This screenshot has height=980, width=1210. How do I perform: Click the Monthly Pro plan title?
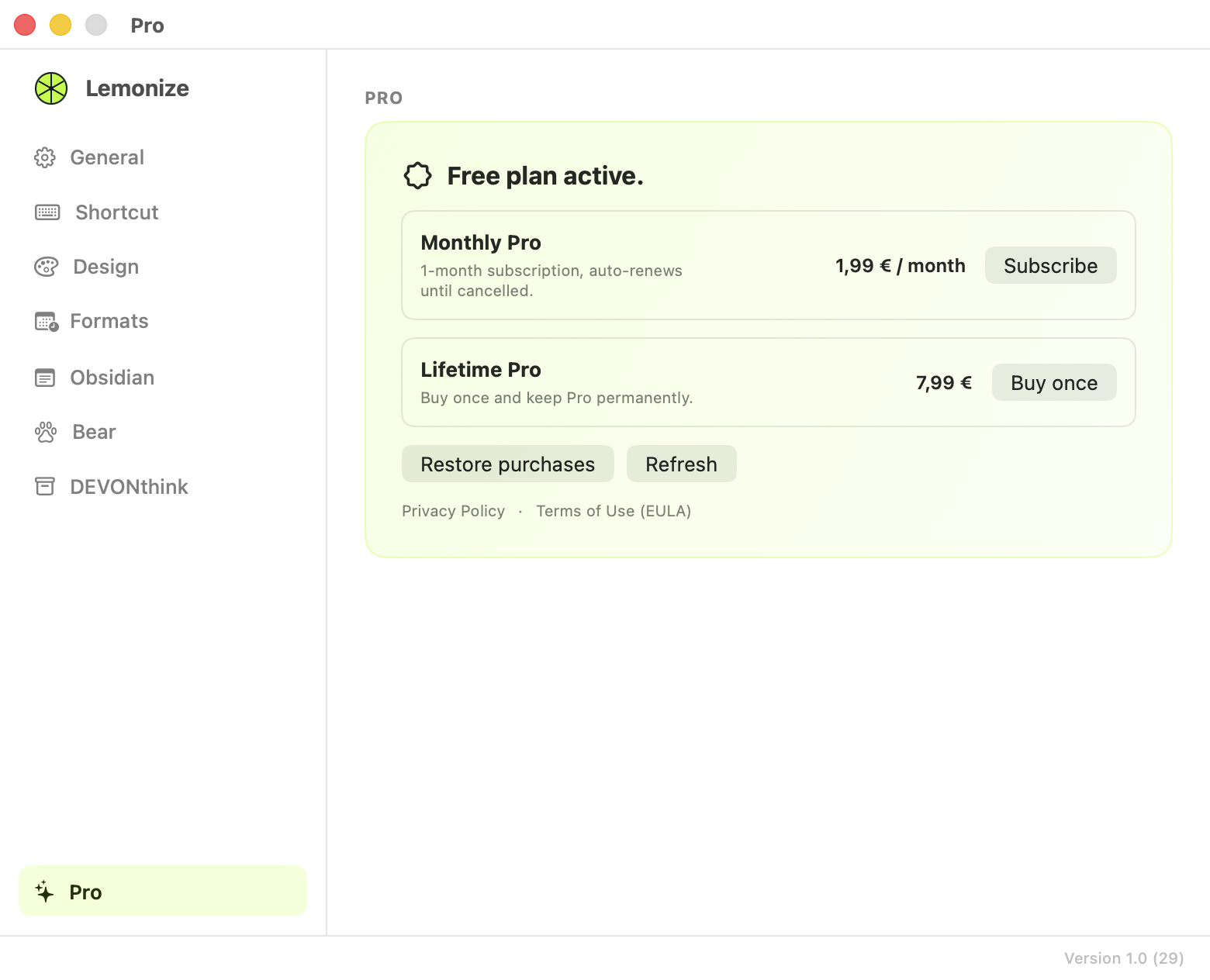click(x=481, y=243)
